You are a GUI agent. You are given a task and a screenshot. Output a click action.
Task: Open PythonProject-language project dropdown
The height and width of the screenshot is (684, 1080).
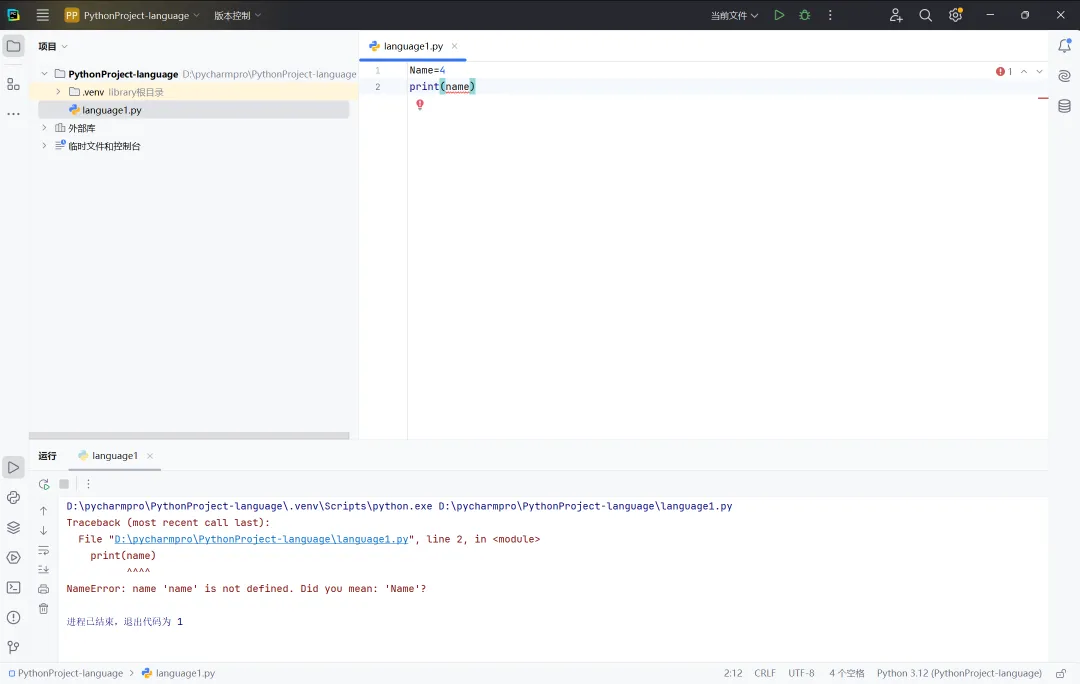132,15
